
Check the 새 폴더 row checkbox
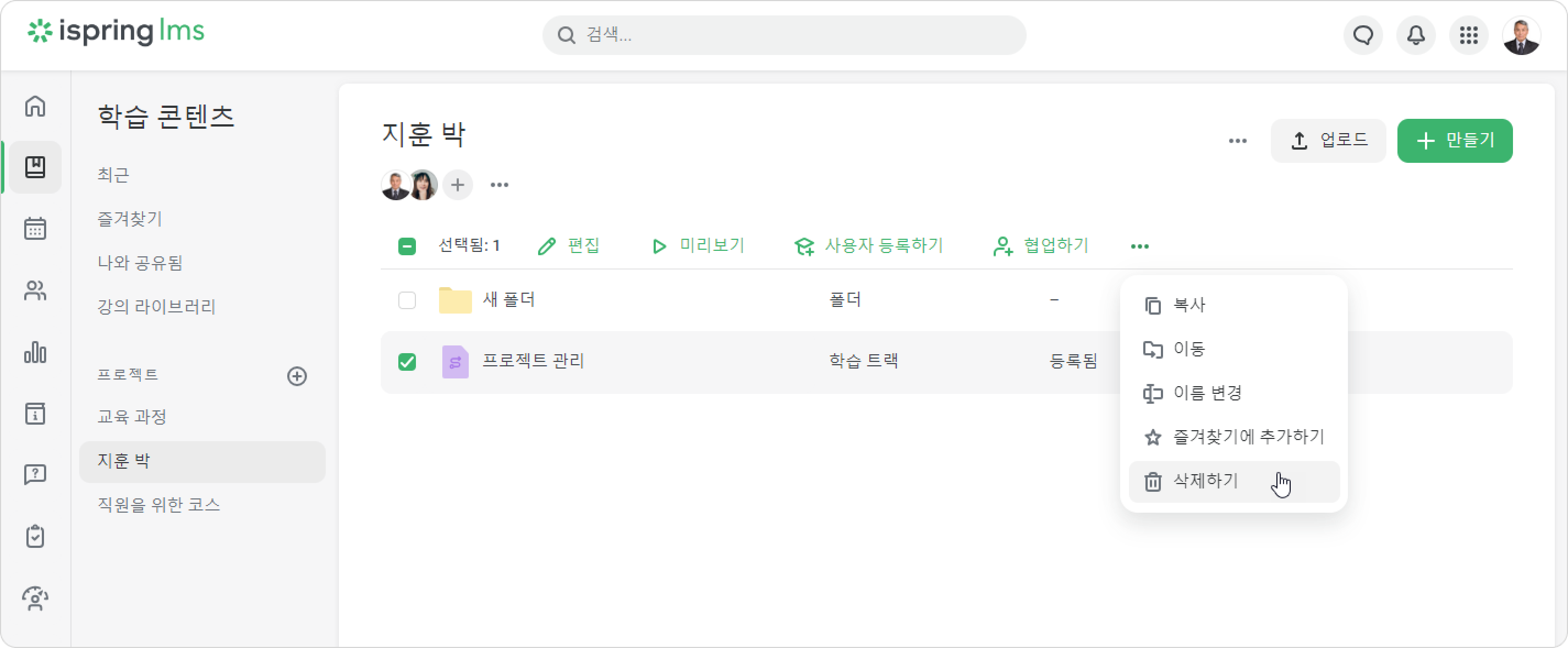click(407, 300)
